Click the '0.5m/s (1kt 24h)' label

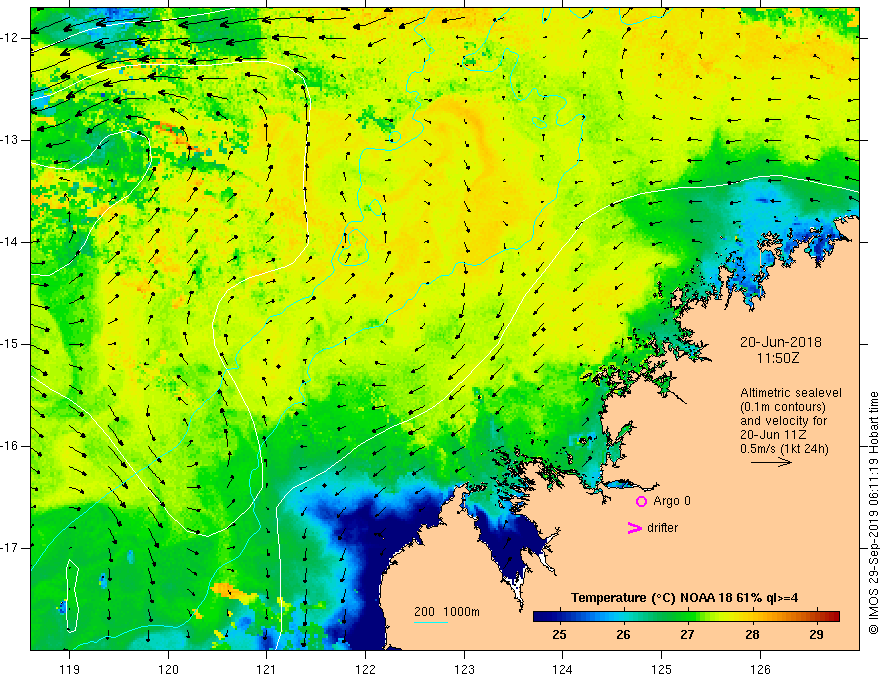(x=784, y=448)
